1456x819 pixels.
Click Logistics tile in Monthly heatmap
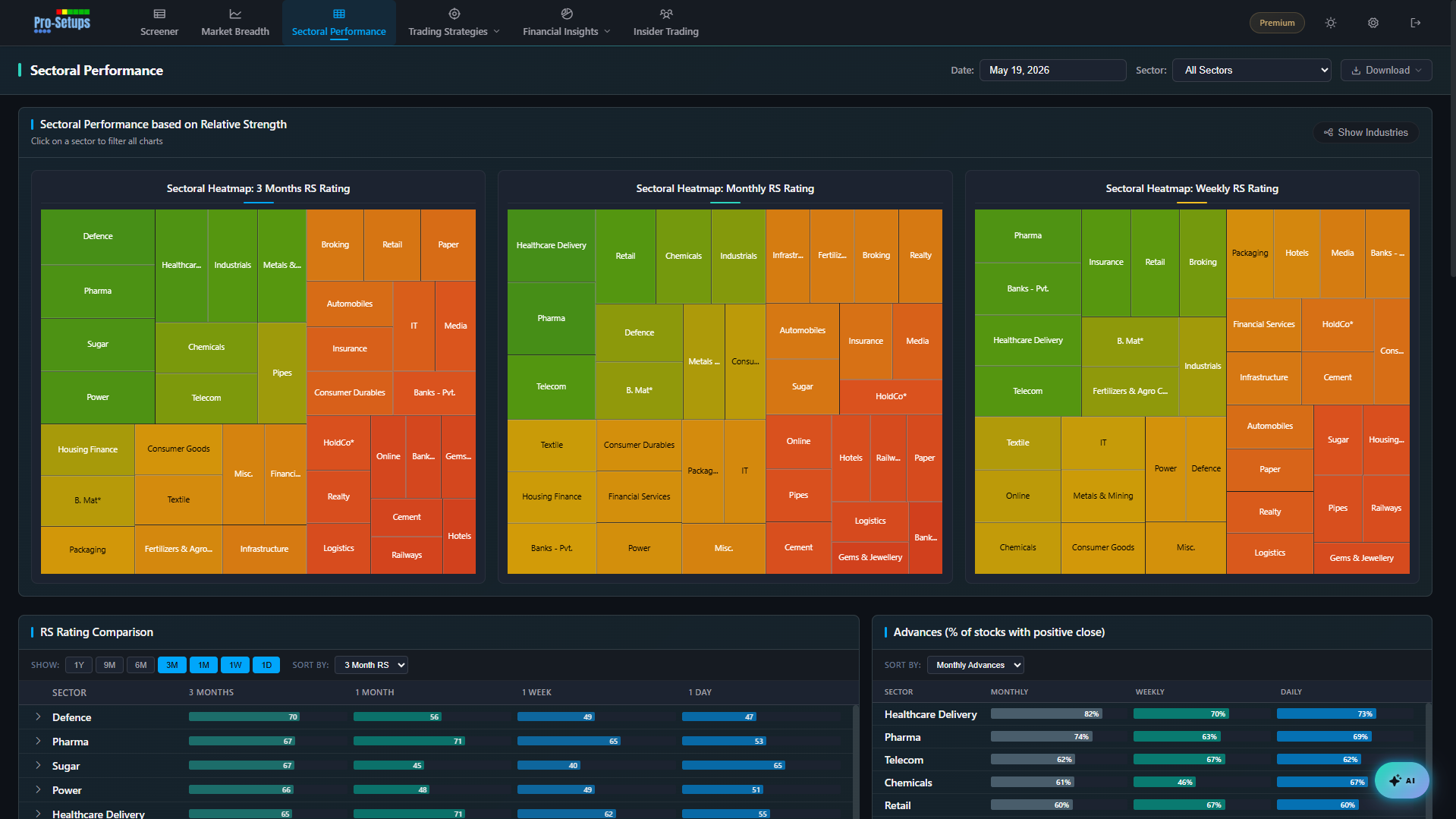point(870,521)
